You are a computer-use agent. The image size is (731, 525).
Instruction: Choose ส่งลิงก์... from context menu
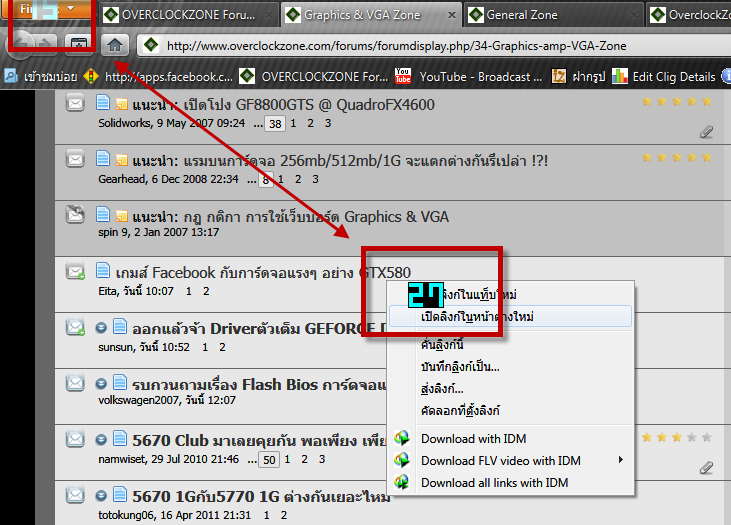[x=510, y=389]
